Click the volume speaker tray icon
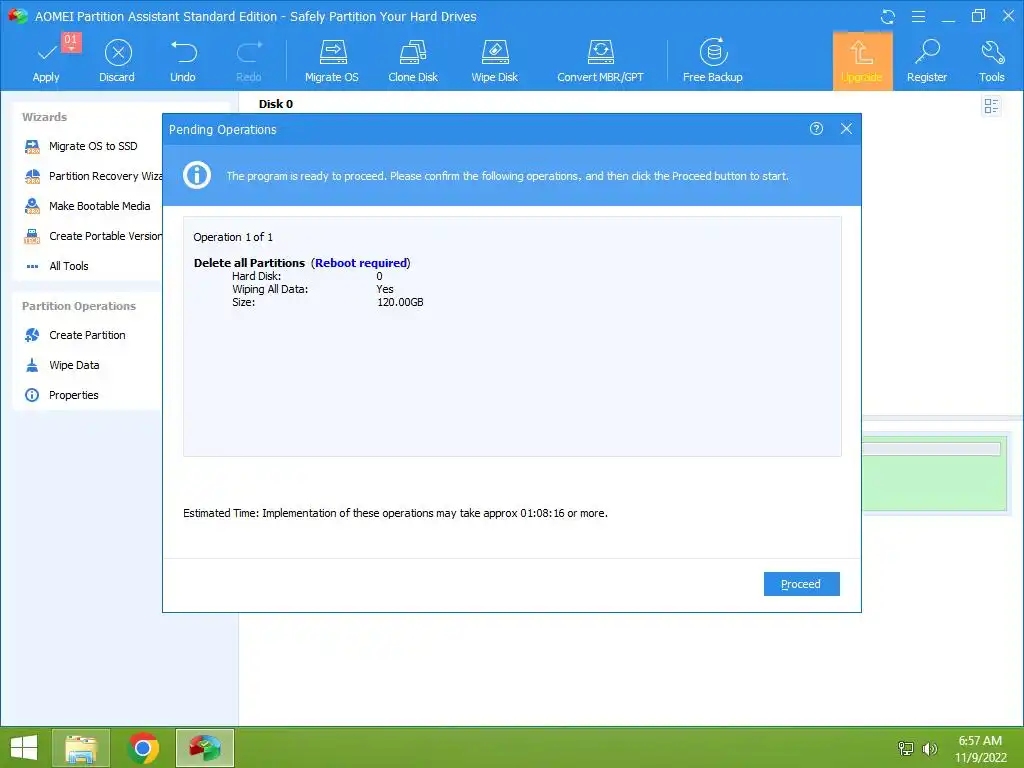The height and width of the screenshot is (768, 1024). (x=930, y=748)
